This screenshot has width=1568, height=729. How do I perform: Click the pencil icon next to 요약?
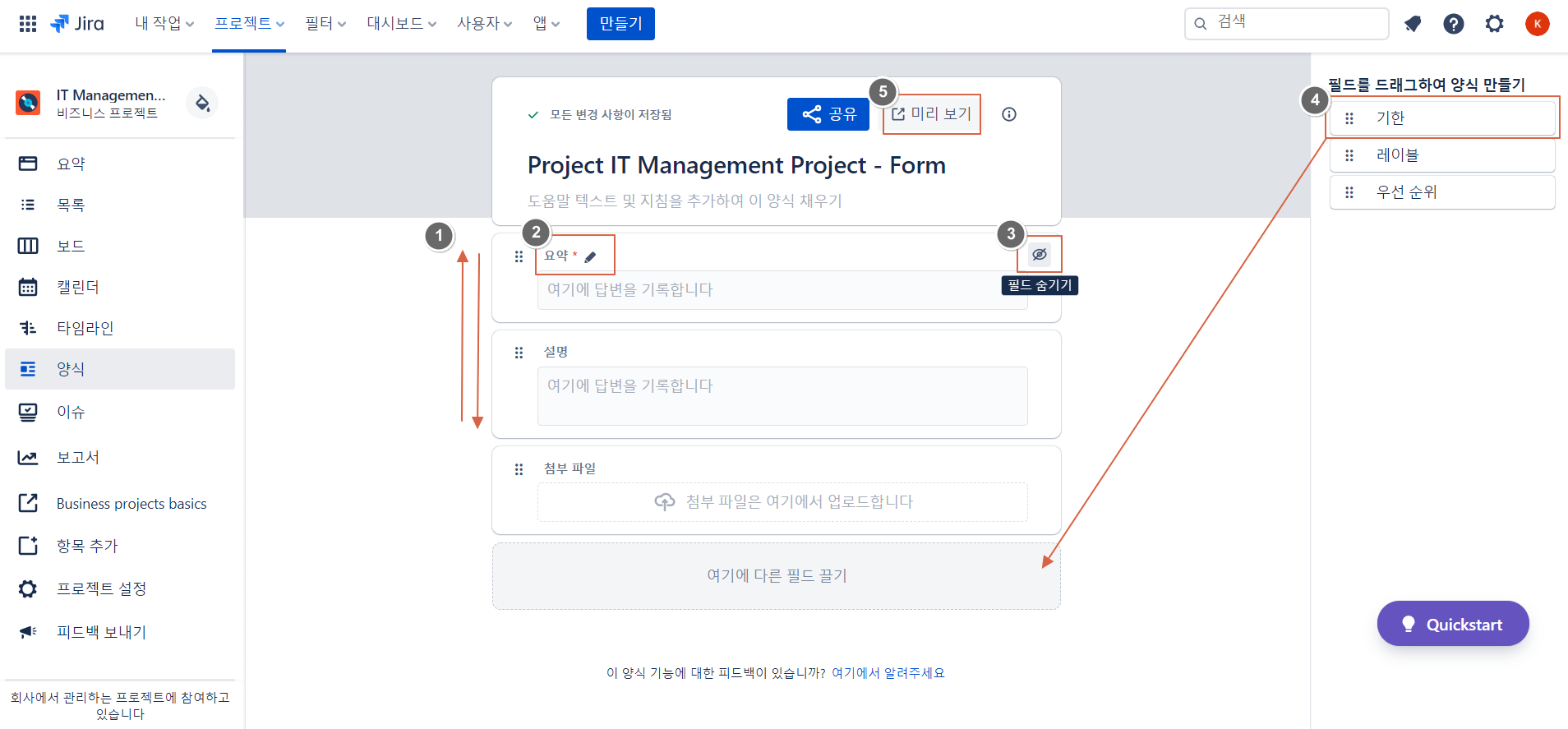[590, 257]
